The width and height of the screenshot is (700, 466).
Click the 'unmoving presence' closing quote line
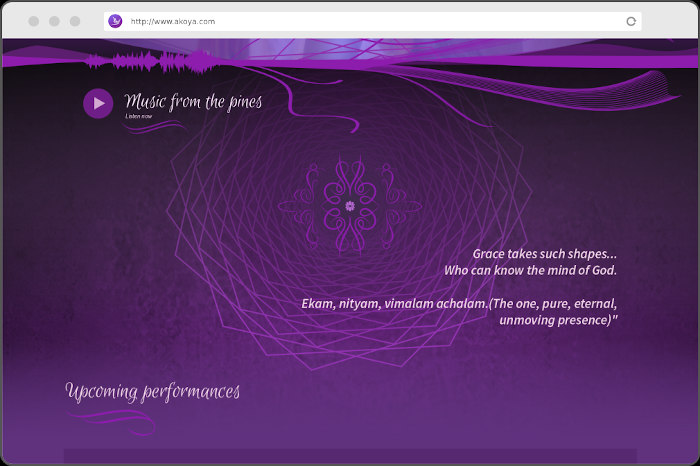(558, 320)
